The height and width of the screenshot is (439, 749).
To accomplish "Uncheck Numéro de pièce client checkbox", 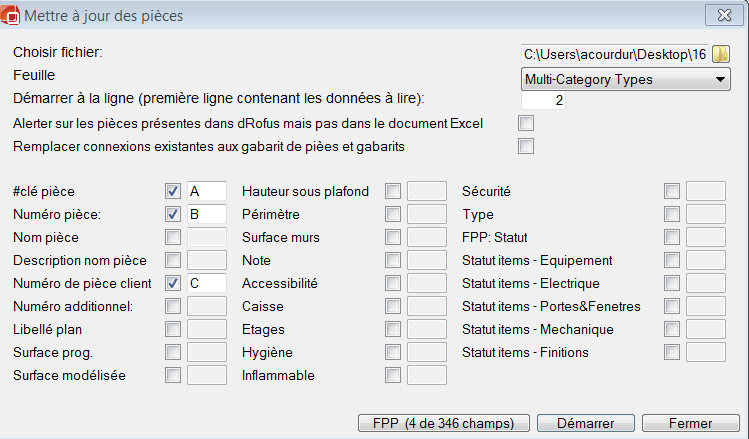I will point(173,283).
